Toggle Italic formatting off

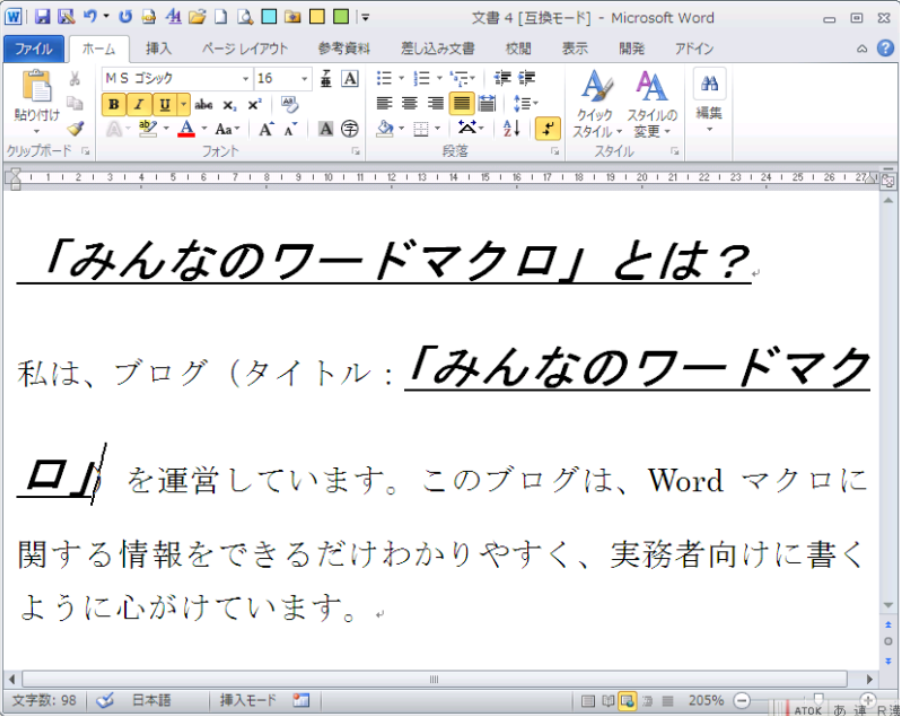[138, 104]
